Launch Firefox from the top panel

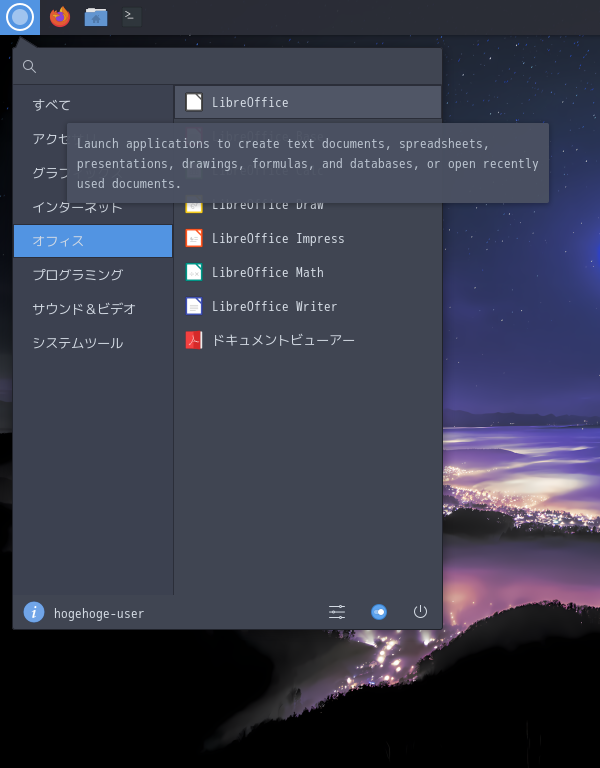tap(60, 17)
